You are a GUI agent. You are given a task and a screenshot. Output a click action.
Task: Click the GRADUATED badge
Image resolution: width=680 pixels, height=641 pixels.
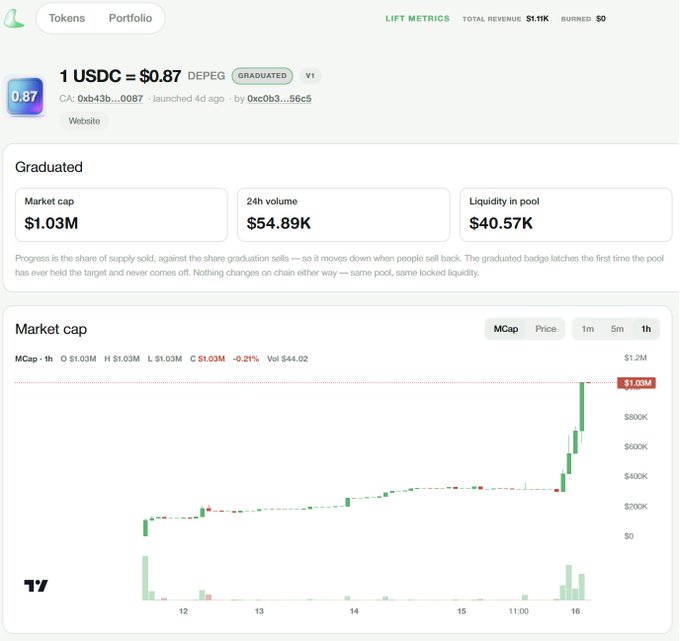pyautogui.click(x=262, y=75)
